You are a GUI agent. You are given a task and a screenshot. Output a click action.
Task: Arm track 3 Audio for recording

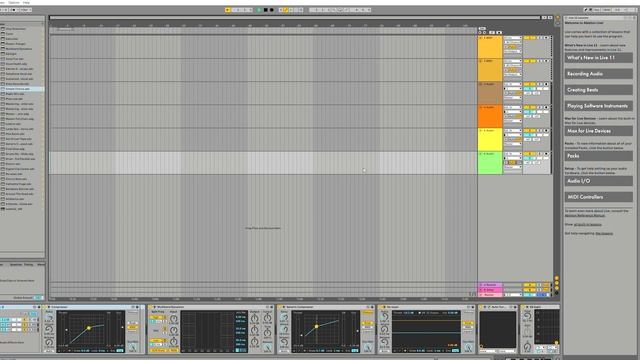(547, 84)
